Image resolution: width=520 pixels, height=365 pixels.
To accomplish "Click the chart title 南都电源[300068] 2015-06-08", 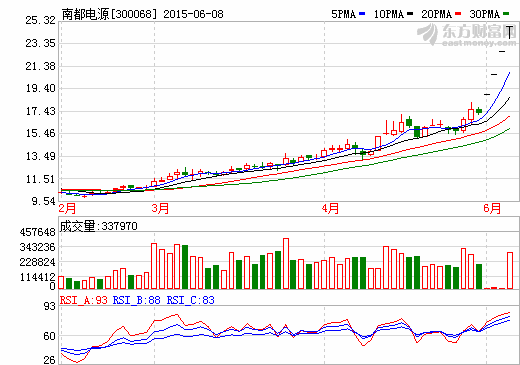I will click(x=142, y=14).
